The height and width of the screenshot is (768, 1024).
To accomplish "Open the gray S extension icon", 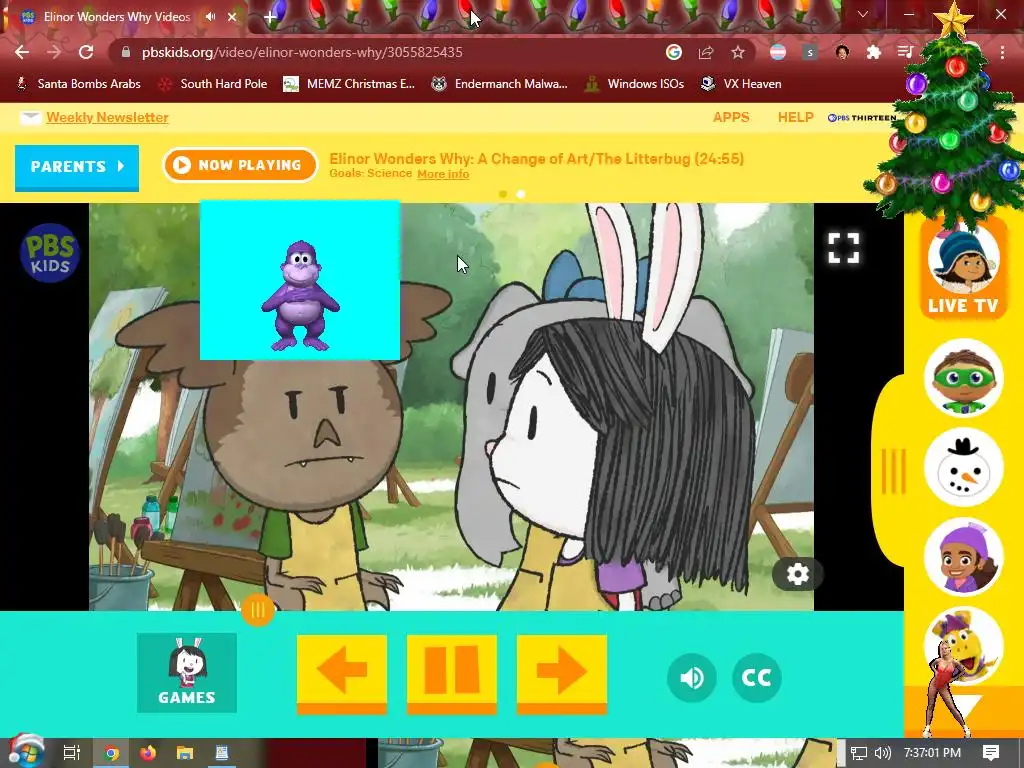I will [x=810, y=52].
